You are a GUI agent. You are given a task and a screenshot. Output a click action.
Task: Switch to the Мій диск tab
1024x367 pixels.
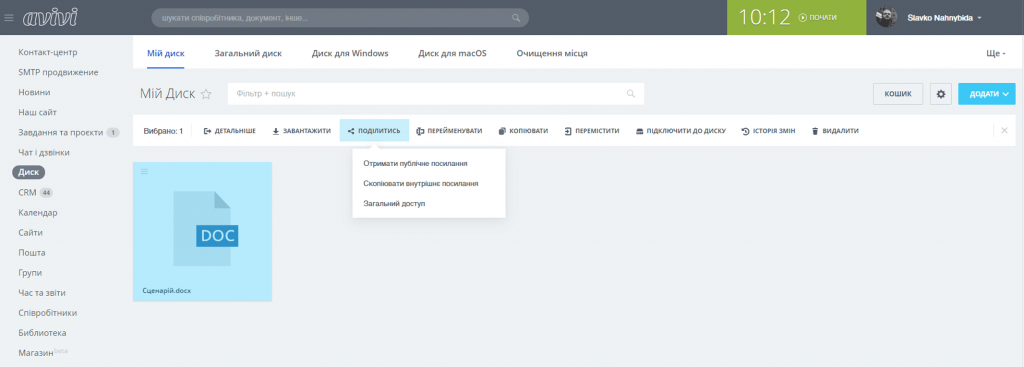pos(166,54)
